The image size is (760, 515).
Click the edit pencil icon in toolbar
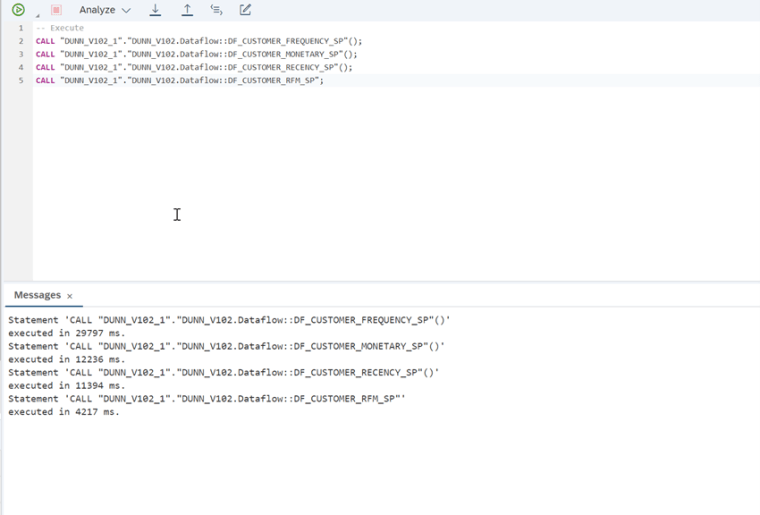246,10
